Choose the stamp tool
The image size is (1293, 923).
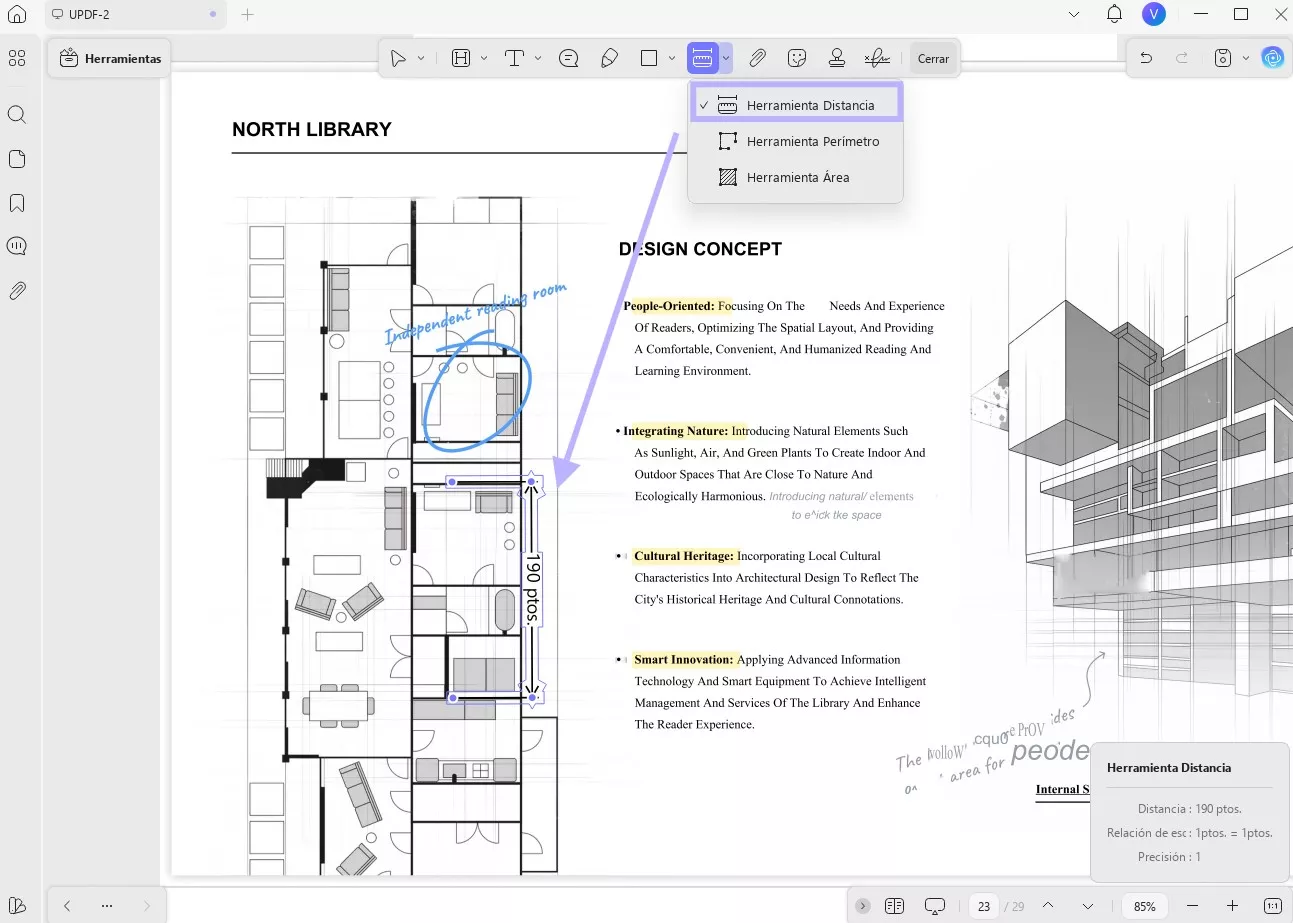click(837, 59)
